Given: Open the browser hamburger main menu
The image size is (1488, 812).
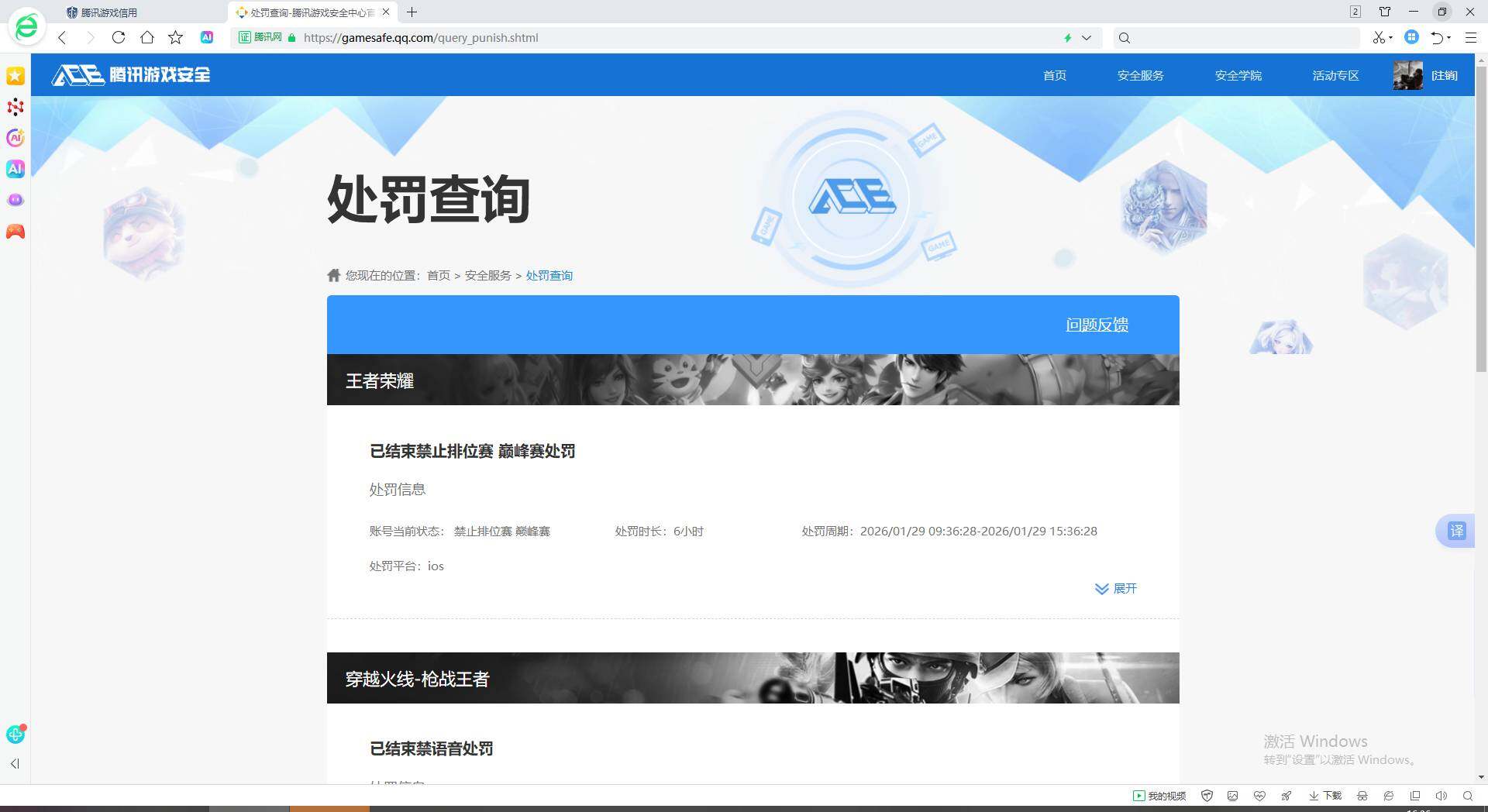Looking at the screenshot, I should tap(1470, 37).
